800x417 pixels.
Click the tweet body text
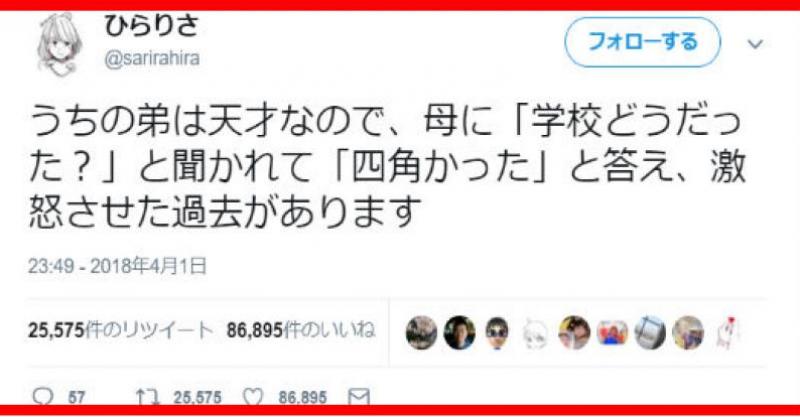click(x=388, y=167)
